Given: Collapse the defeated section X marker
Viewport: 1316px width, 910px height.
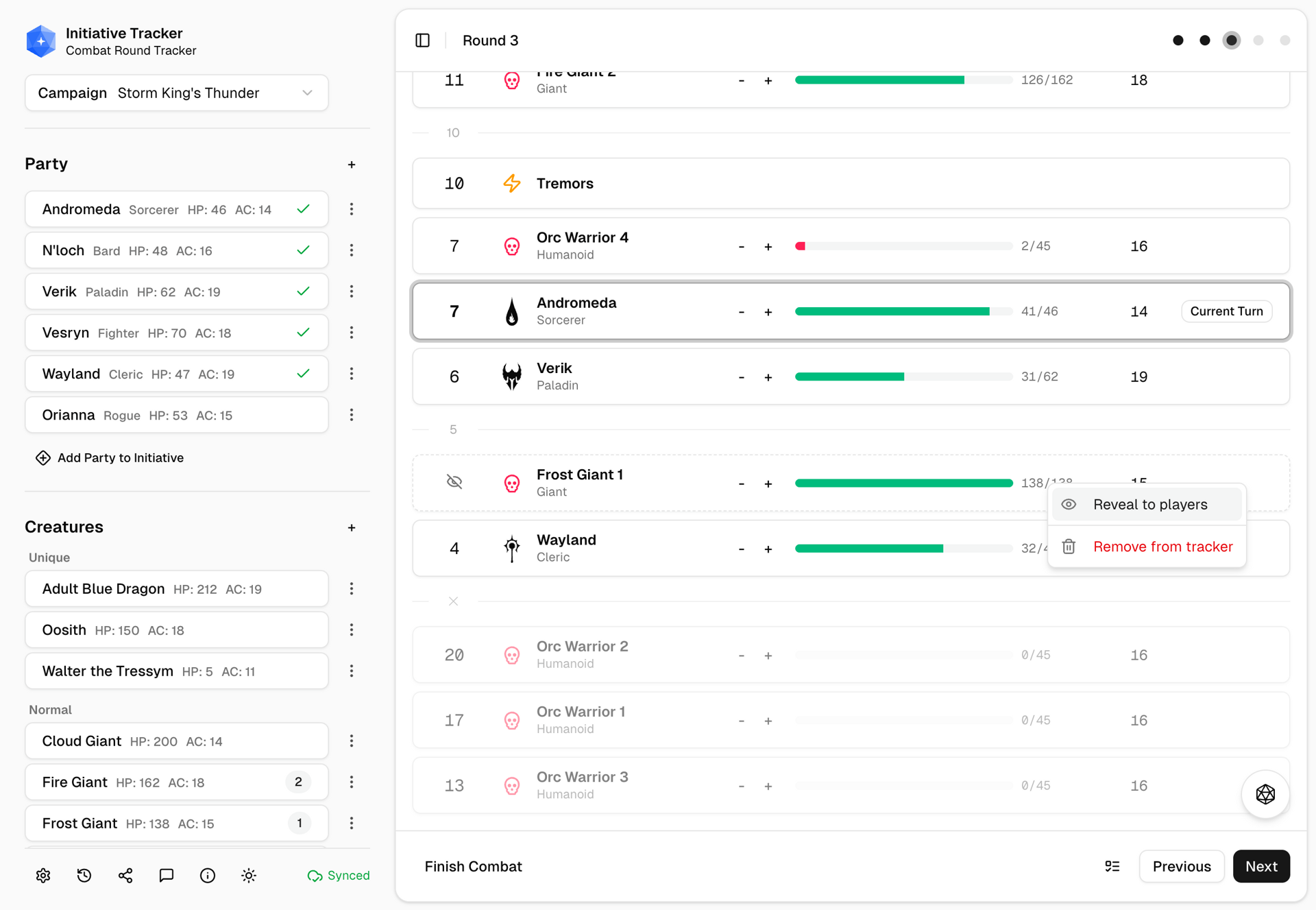Looking at the screenshot, I should click(x=453, y=601).
